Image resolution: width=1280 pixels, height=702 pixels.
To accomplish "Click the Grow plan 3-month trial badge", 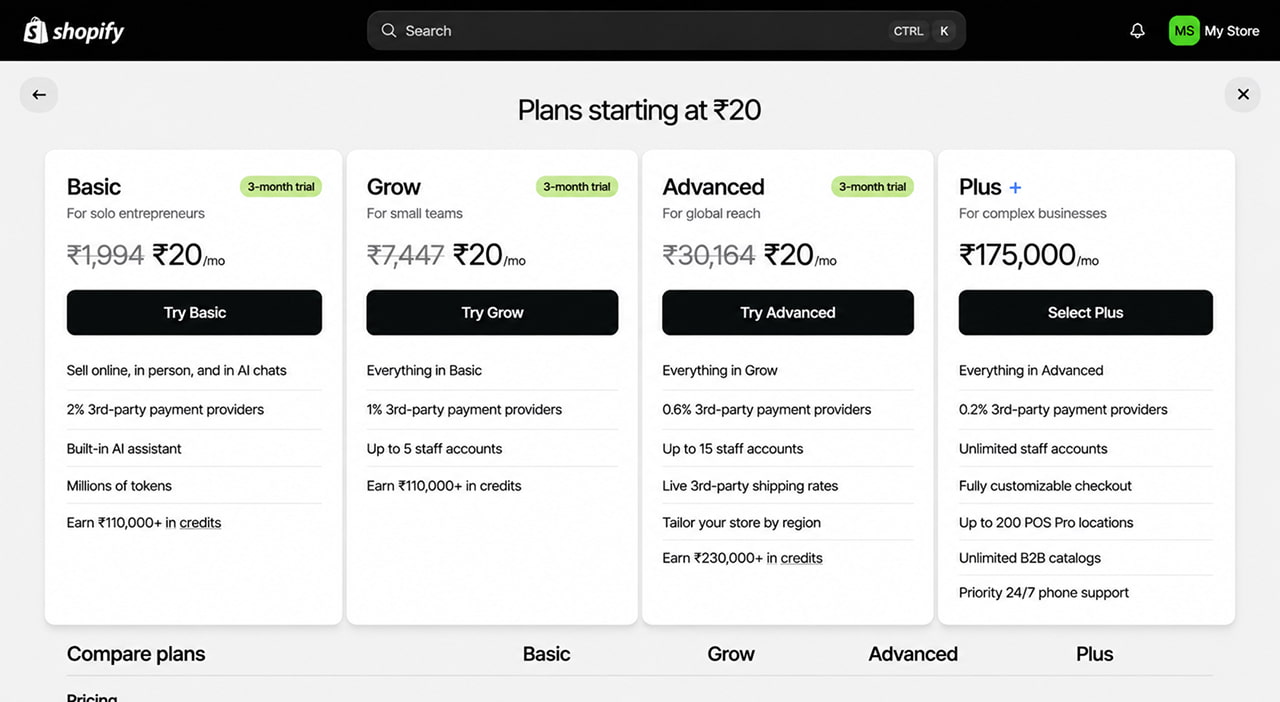I will pos(577,187).
